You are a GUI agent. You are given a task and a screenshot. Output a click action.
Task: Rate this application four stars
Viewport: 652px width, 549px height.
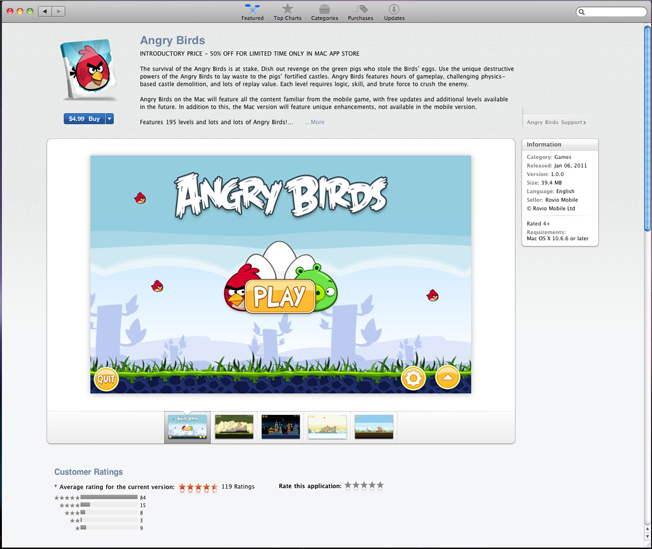click(372, 485)
